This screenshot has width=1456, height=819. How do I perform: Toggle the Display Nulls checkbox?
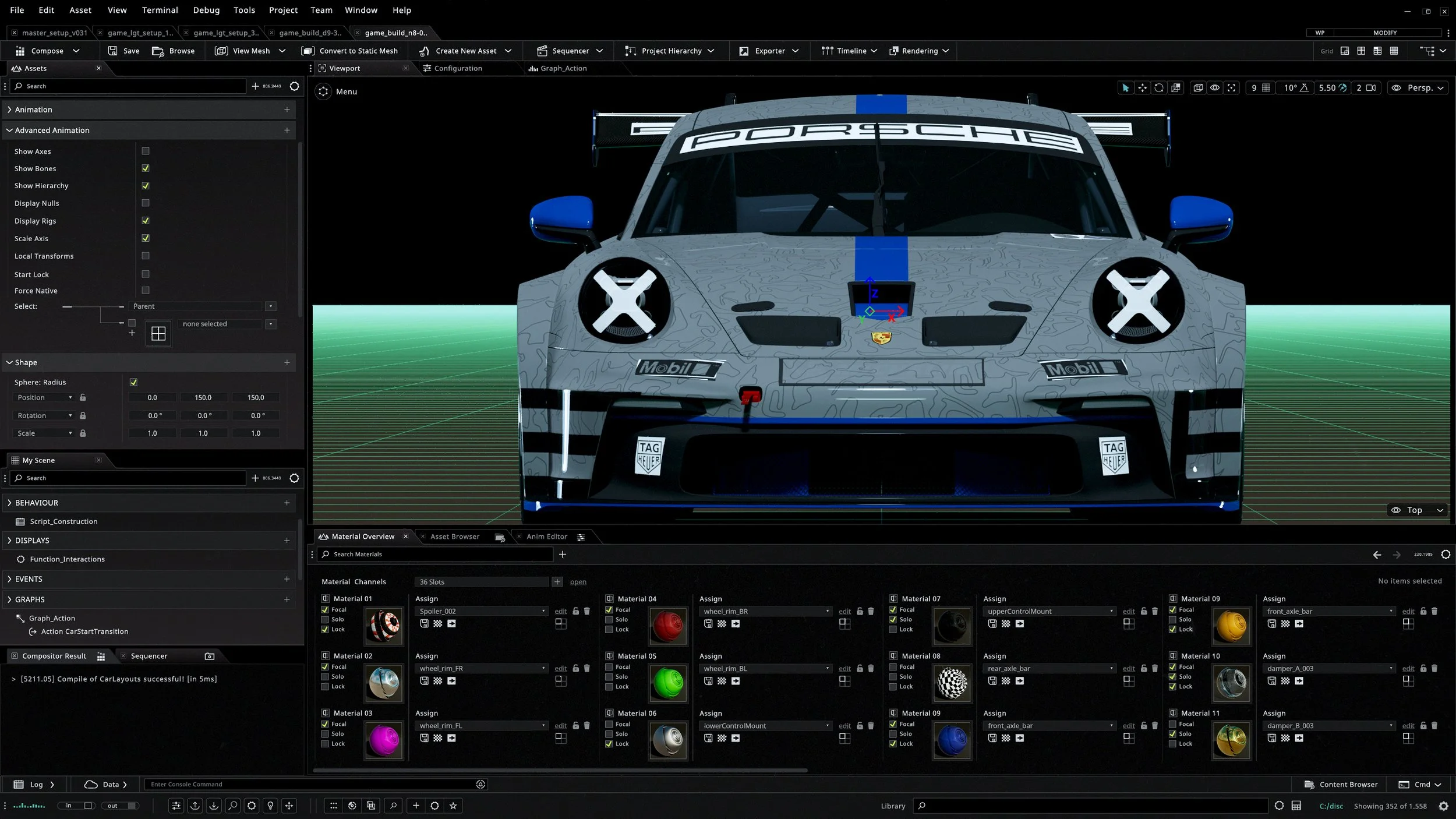(x=146, y=203)
